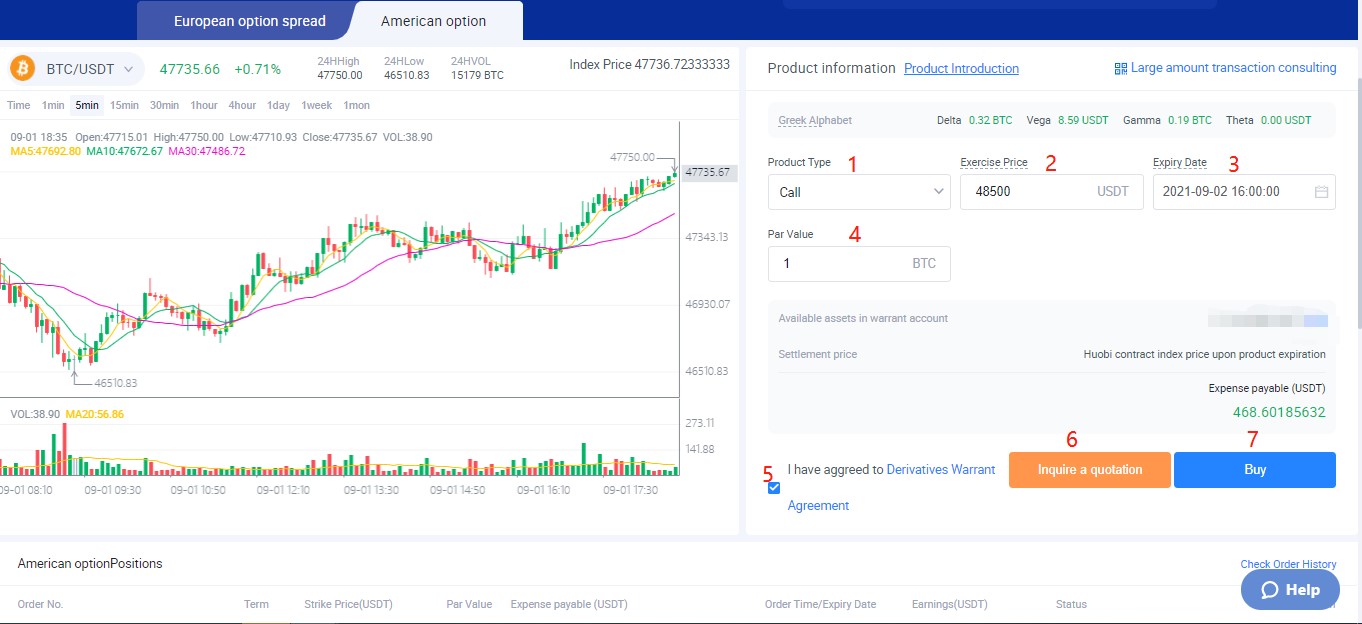Viewport: 1362px width, 624px height.
Task: Set the chart to 1day interval
Action: point(278,105)
